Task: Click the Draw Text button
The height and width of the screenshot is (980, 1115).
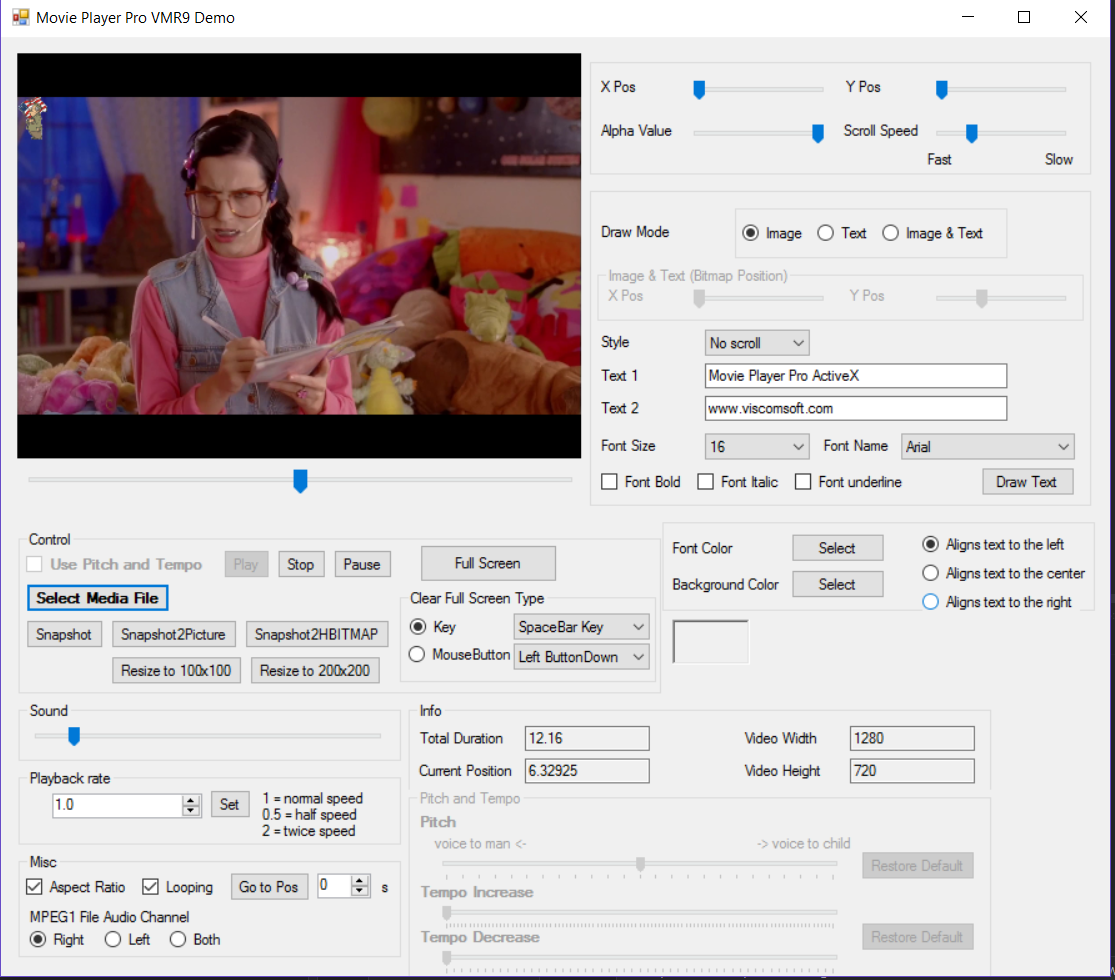Action: point(1027,481)
